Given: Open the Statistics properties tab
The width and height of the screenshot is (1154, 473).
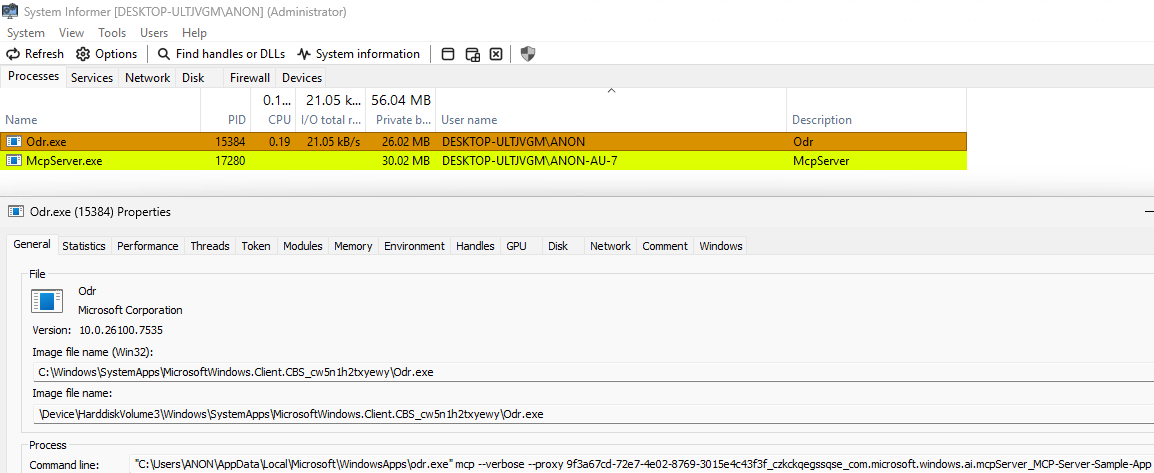Looking at the screenshot, I should pyautogui.click(x=84, y=246).
